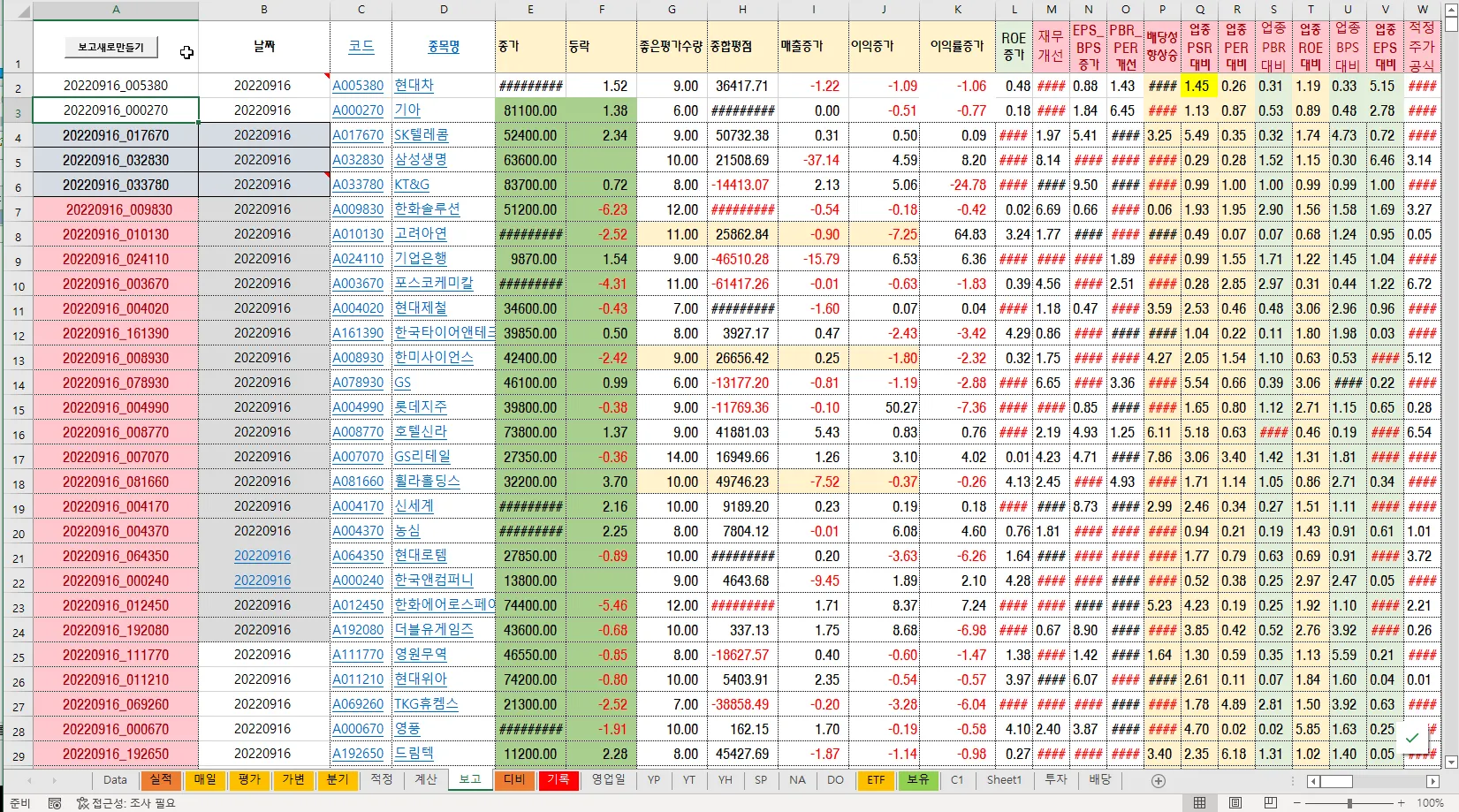
Task: Click zoom out minus button
Action: (1297, 803)
